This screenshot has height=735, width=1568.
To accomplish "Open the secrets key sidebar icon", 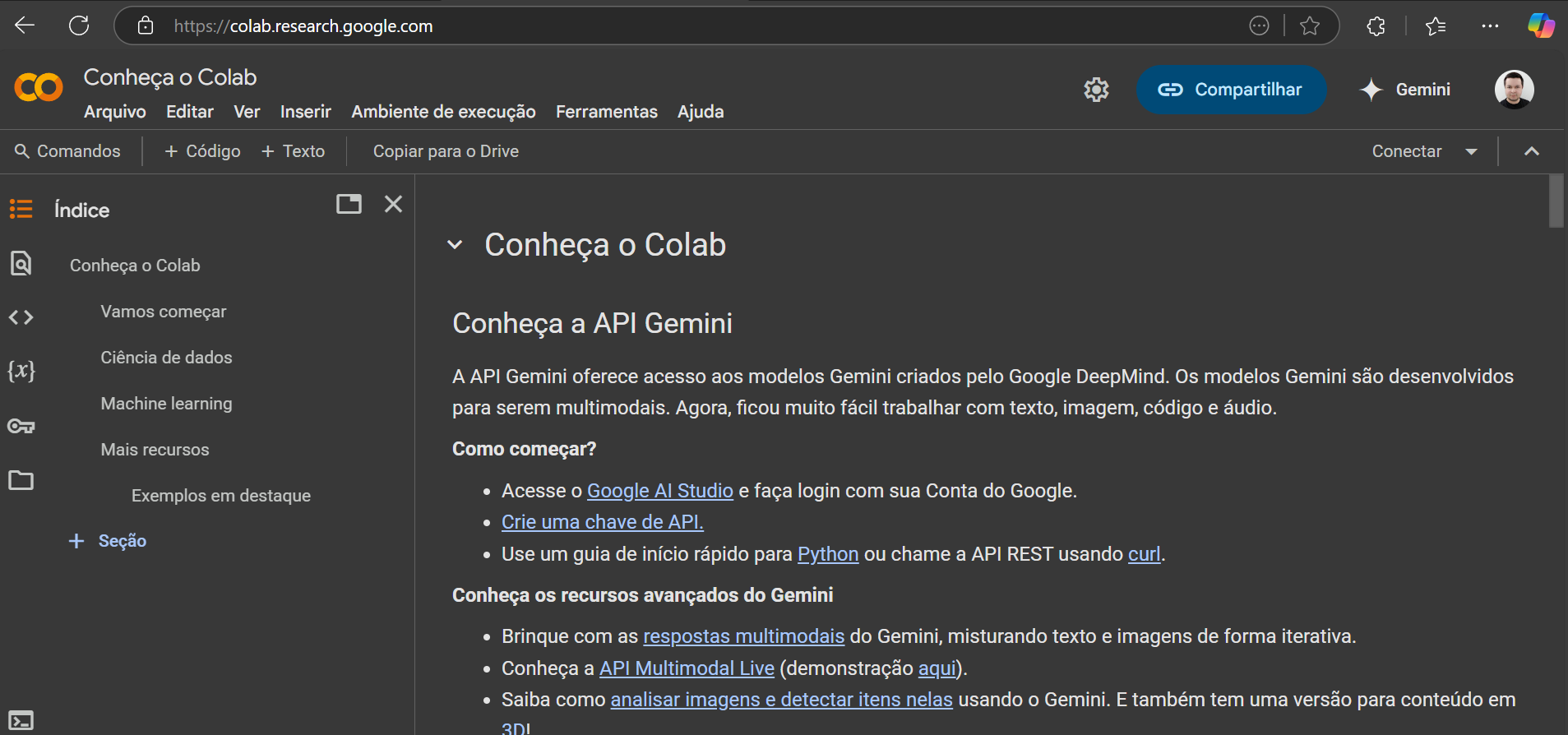I will [x=21, y=426].
